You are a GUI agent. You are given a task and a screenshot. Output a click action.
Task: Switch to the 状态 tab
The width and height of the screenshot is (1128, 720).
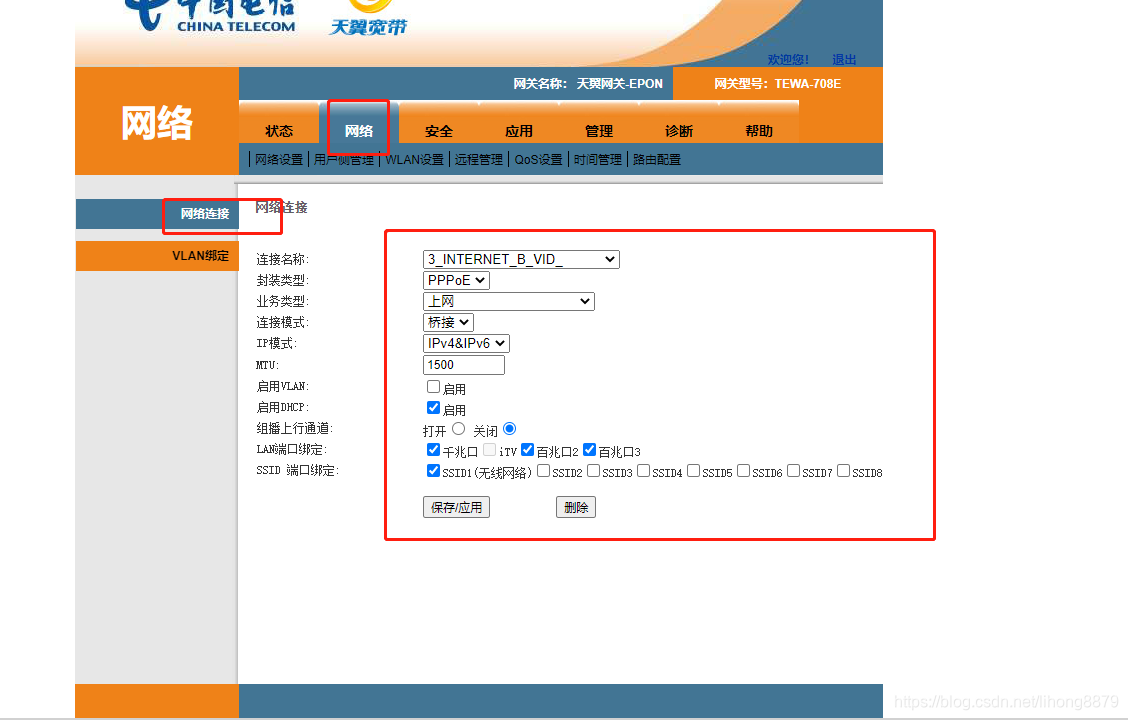pyautogui.click(x=279, y=129)
